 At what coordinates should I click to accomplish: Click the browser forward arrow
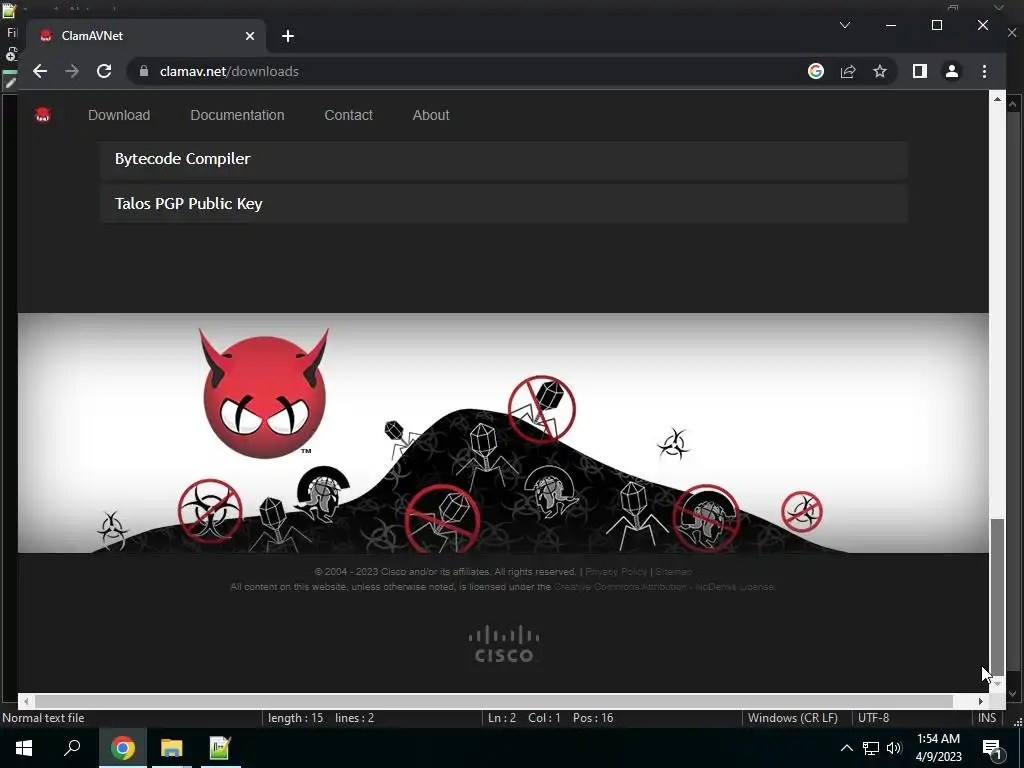[72, 71]
